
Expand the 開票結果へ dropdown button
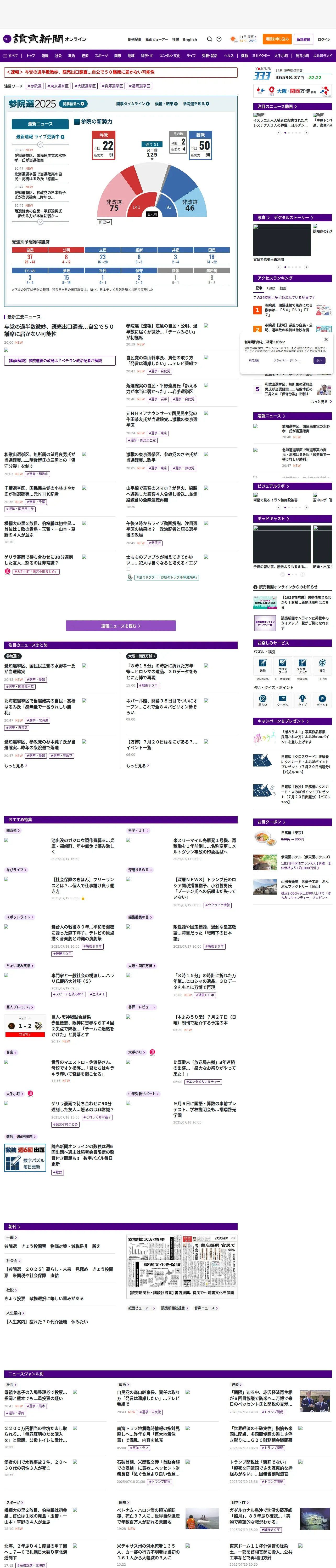point(73,104)
